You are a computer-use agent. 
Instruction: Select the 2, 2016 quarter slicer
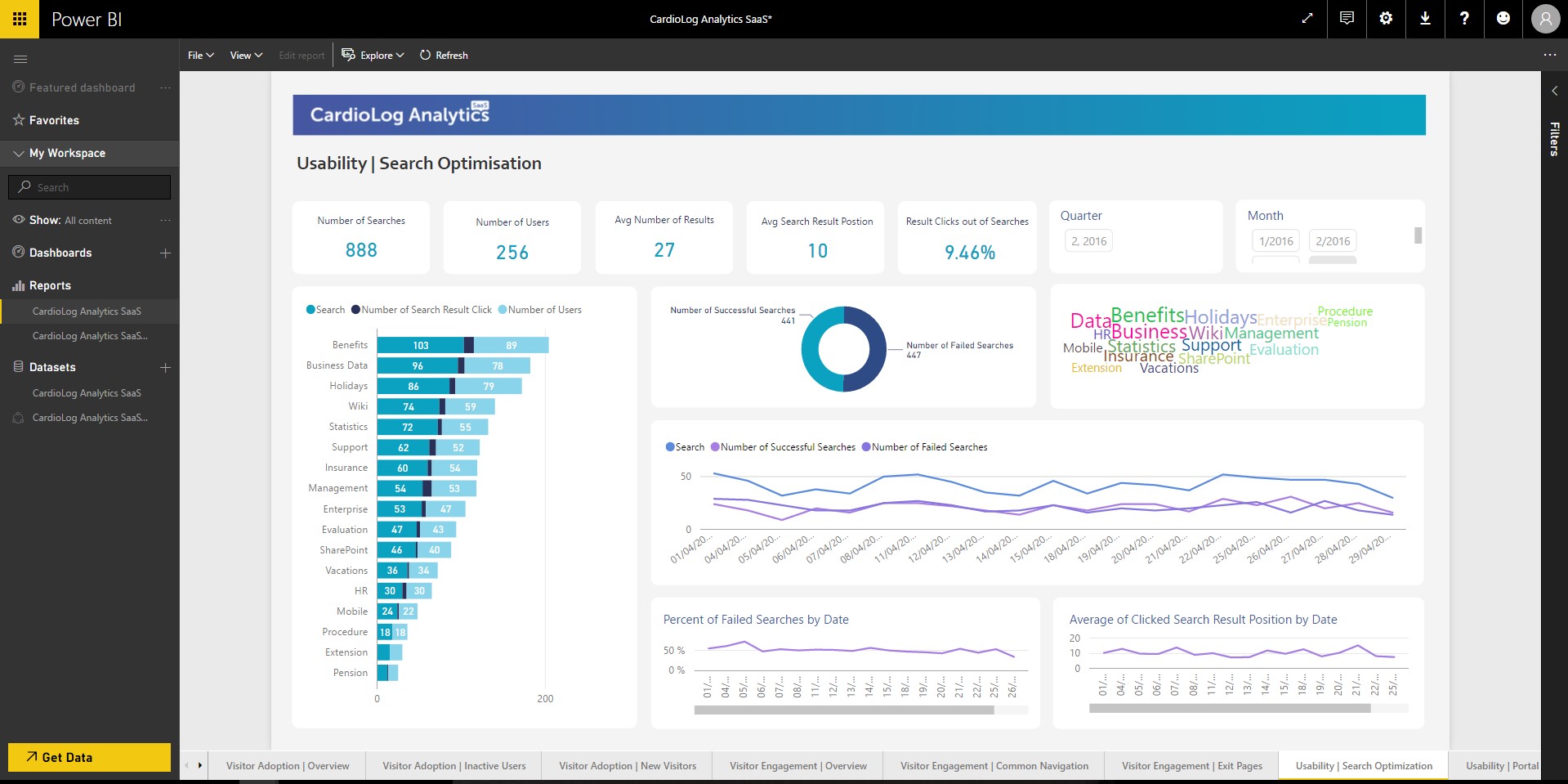[x=1088, y=241]
